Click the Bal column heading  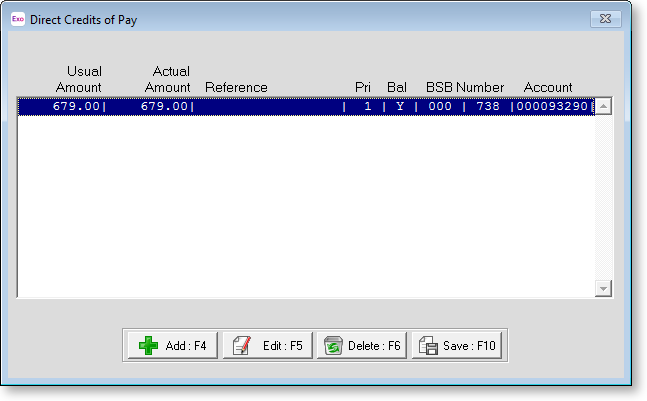point(397,88)
